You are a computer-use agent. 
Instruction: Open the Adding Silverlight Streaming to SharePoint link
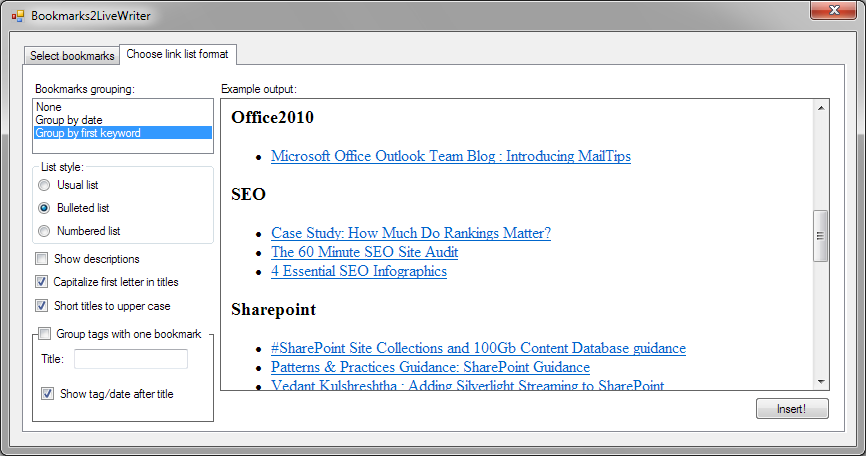tap(467, 385)
